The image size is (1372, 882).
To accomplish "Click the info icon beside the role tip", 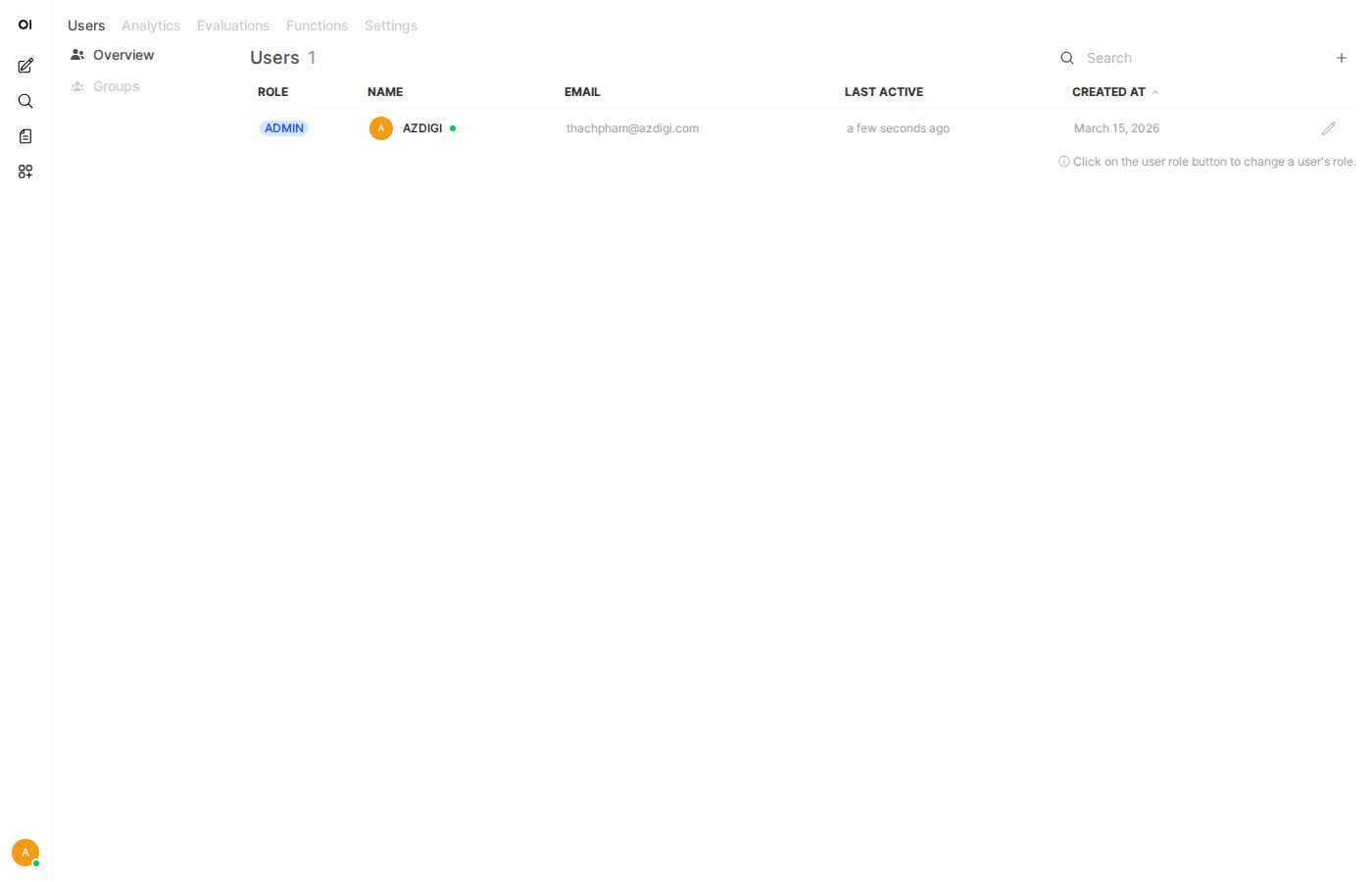I will pyautogui.click(x=1063, y=161).
